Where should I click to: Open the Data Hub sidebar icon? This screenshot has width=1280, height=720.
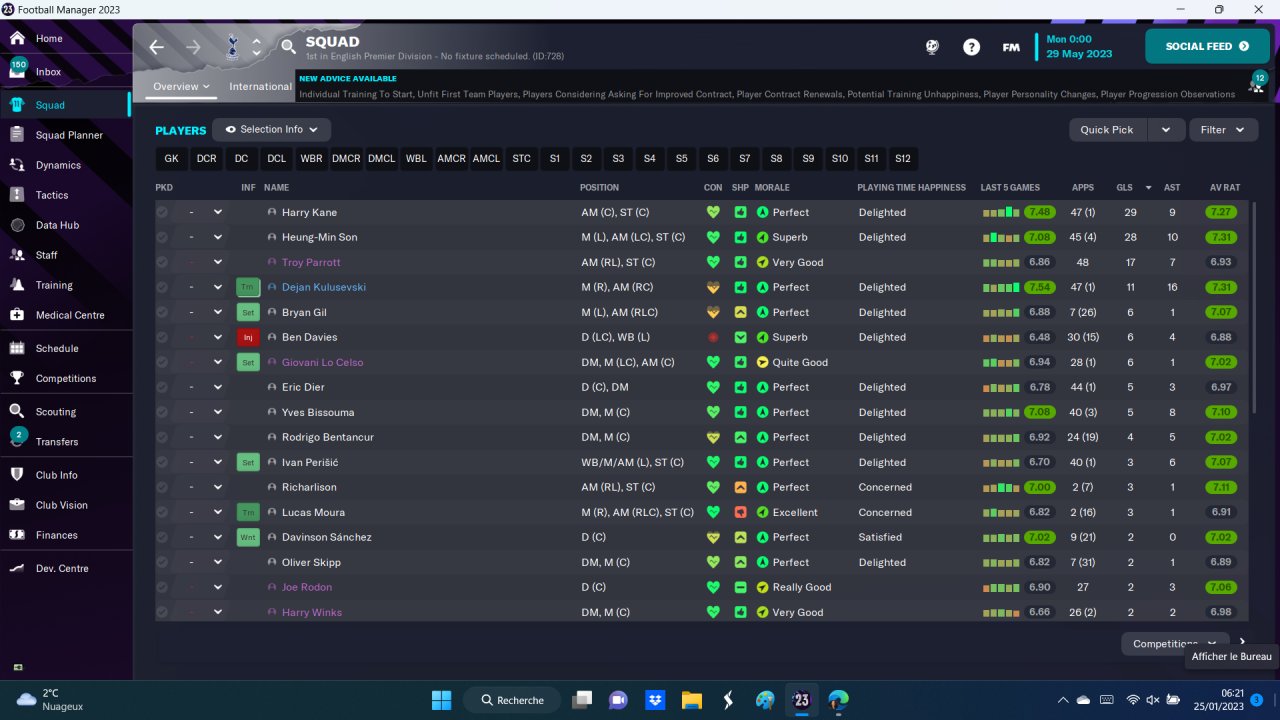coord(17,225)
